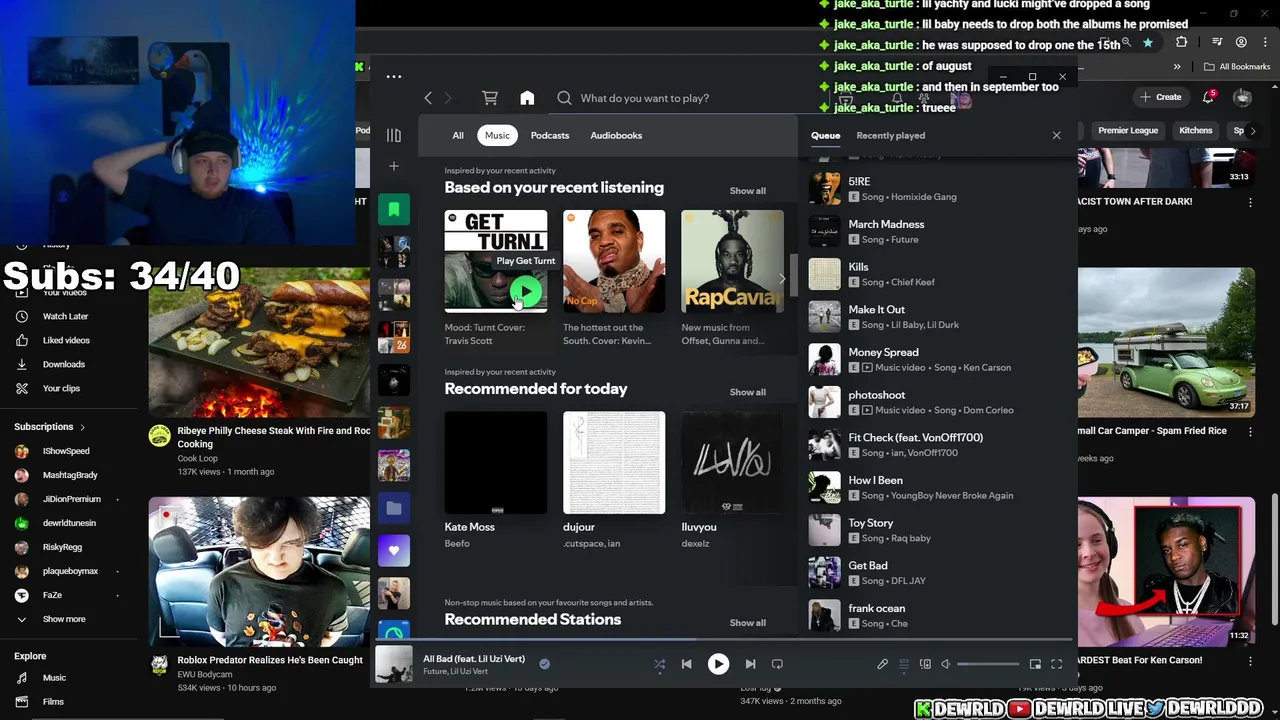Expand Your Library sidebar icon
The image size is (1280, 720).
[394, 135]
